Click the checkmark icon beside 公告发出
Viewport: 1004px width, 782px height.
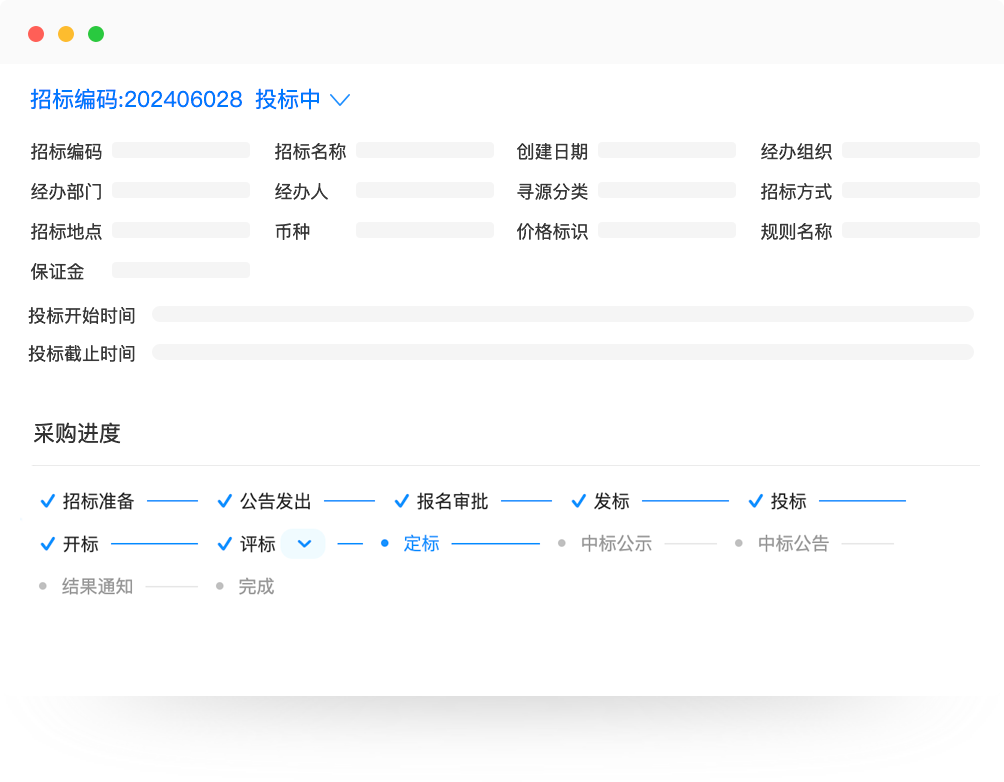tap(223, 501)
